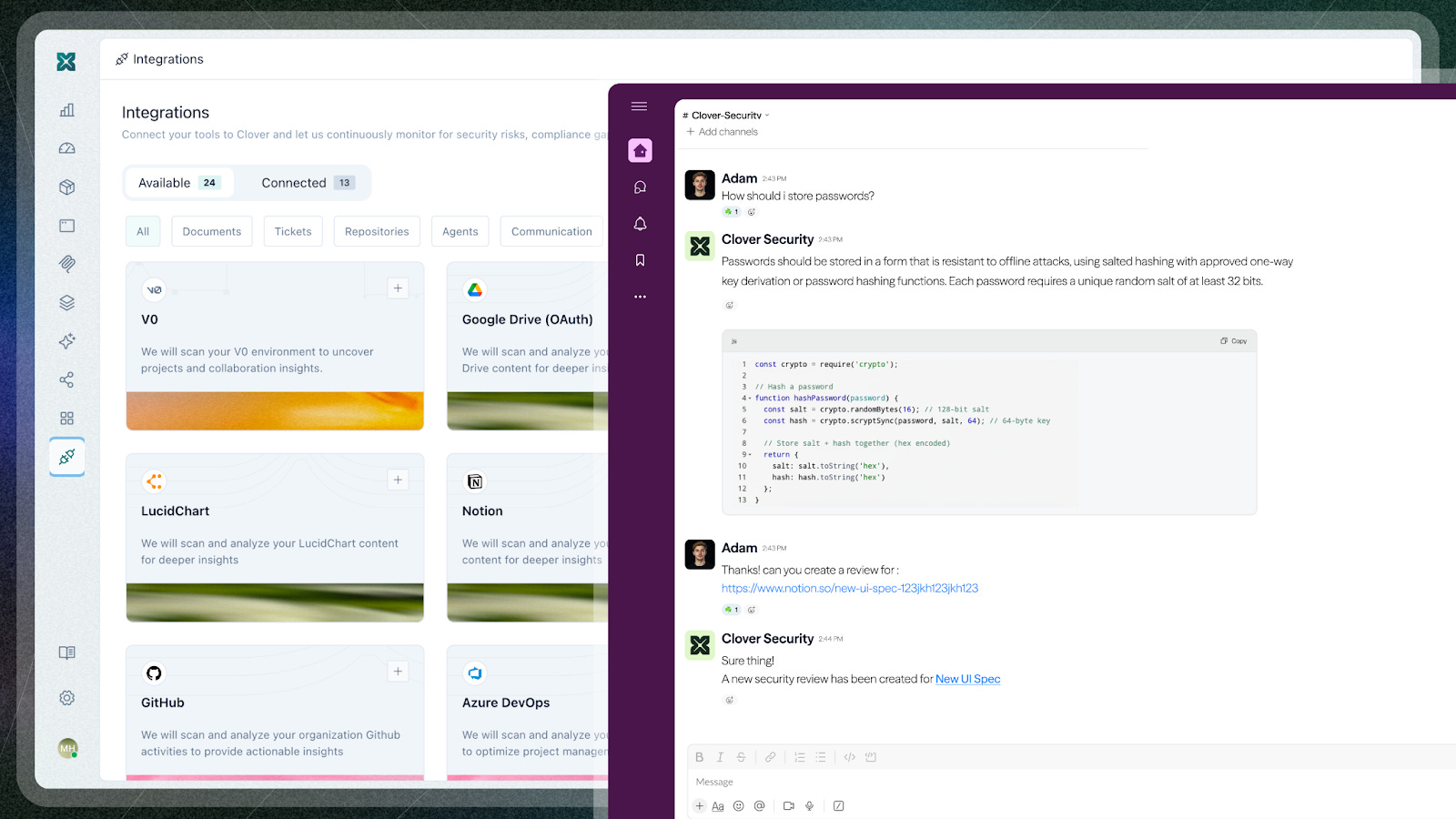Open Slack direct messages icon
This screenshot has width=1456, height=819.
pos(640,187)
